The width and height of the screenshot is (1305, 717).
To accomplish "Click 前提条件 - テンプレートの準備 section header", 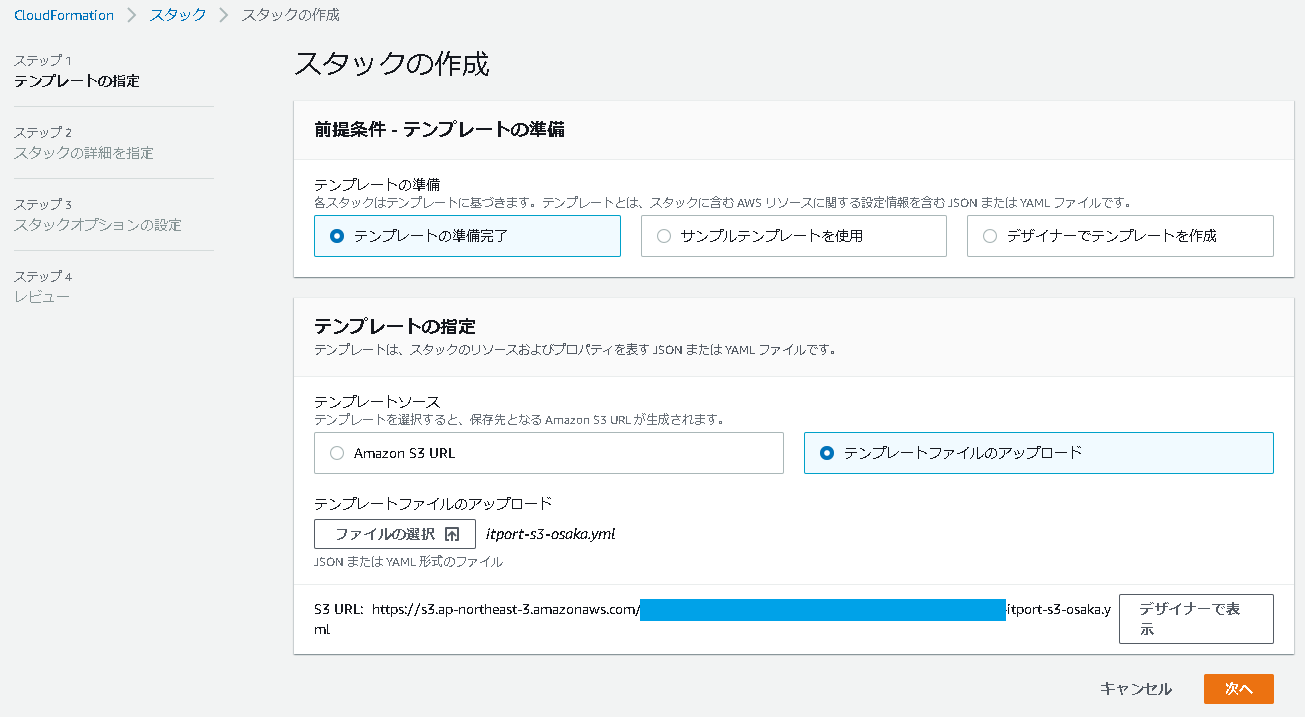I will [439, 129].
